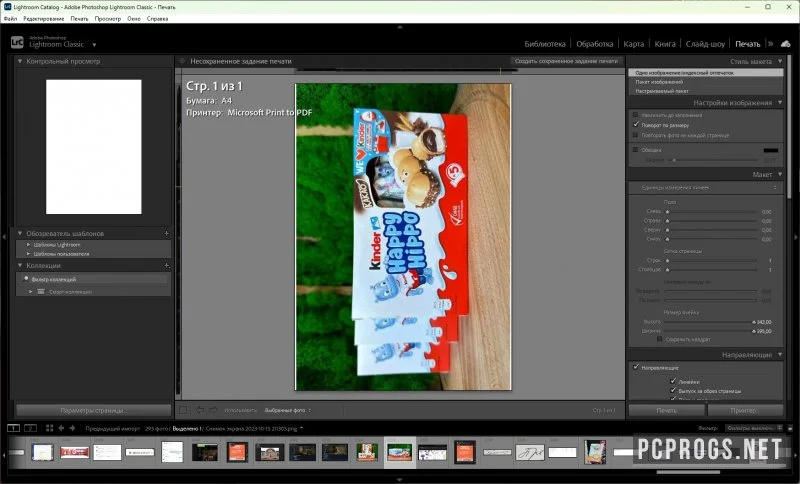Go forward using filmstrip right arrow
The width and height of the screenshot is (800, 484).
click(x=72, y=428)
